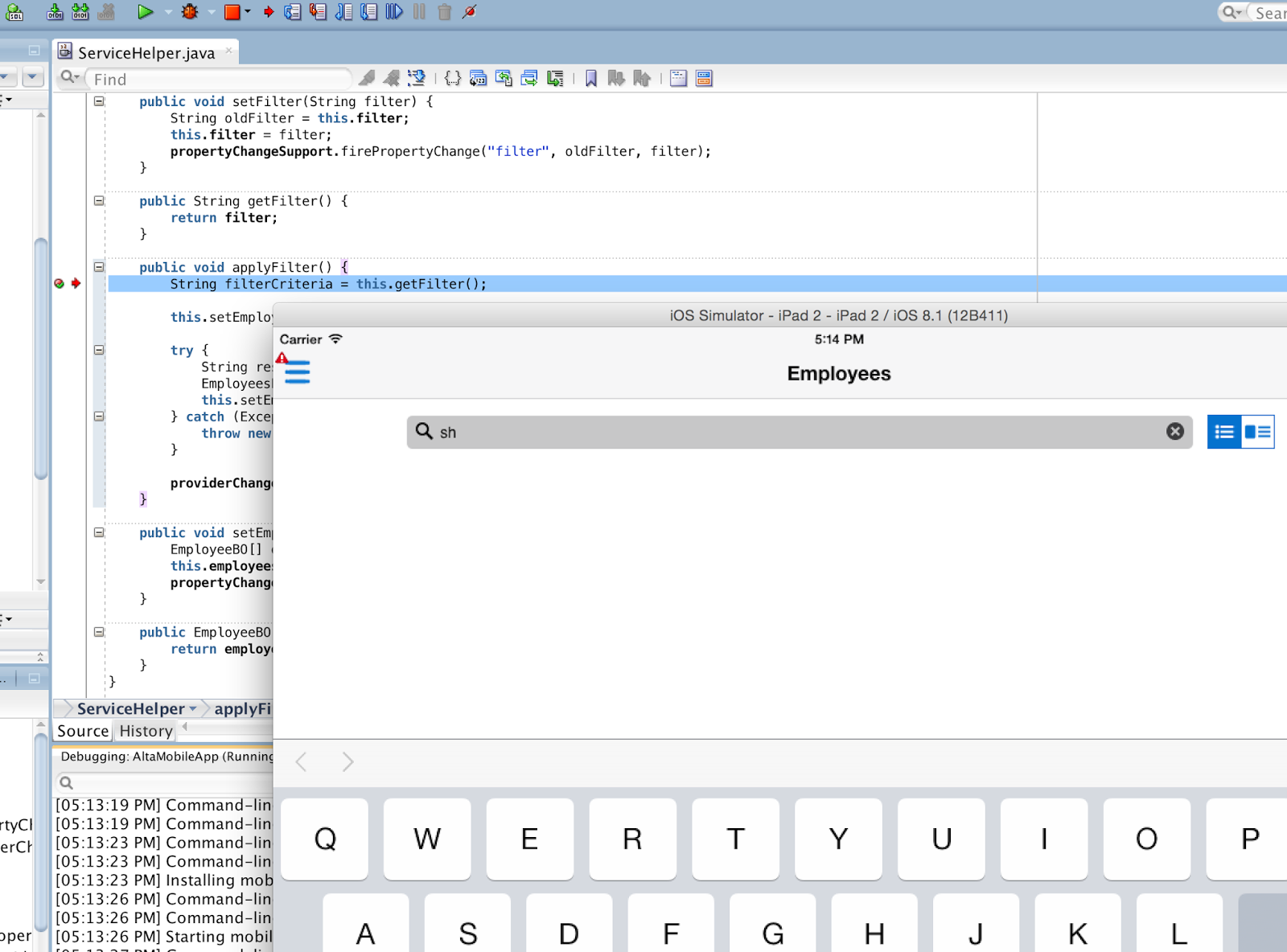Tap the T key on the simulator keyboard

(736, 839)
